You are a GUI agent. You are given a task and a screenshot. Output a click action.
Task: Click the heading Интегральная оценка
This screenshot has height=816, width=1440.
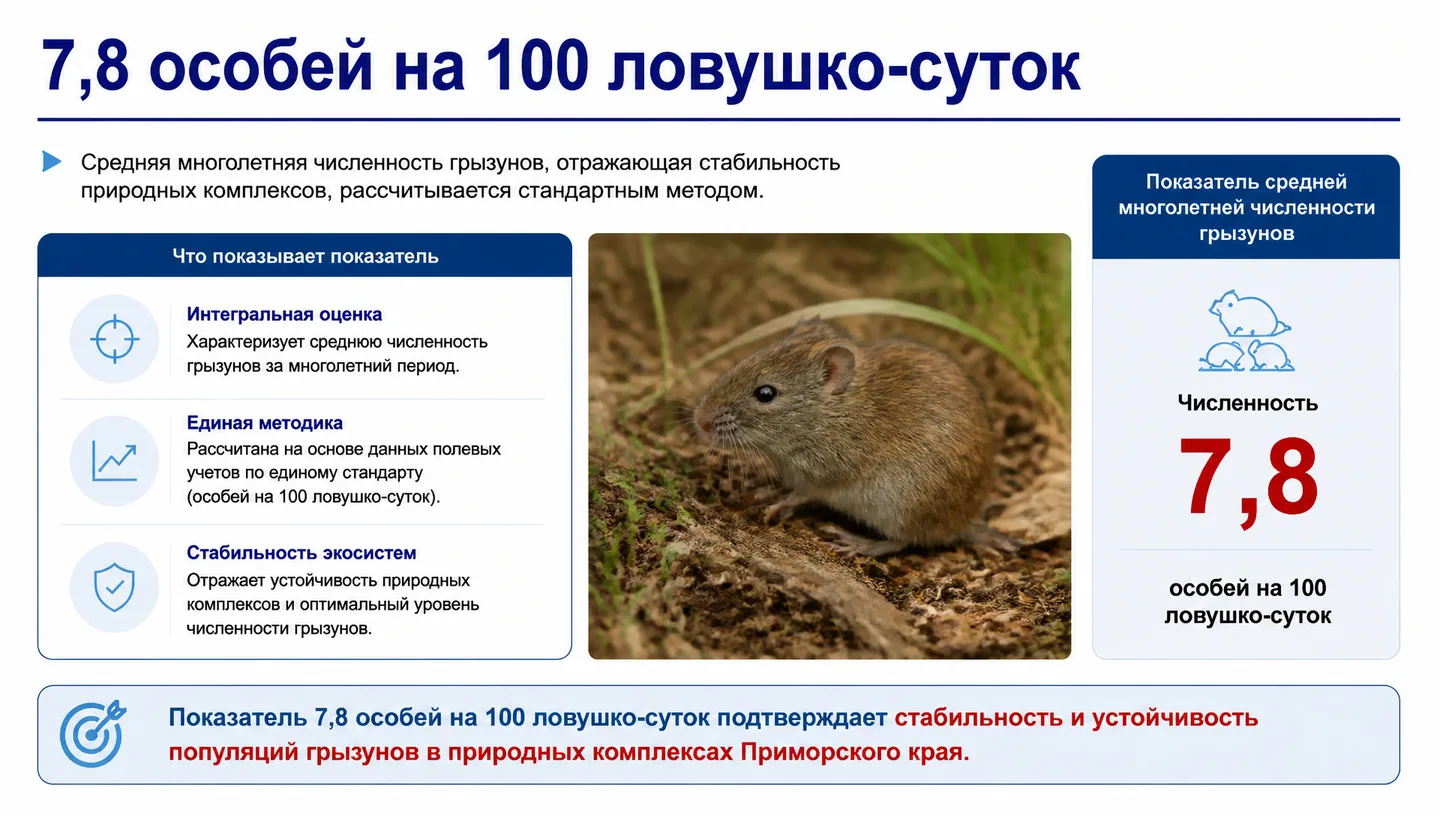pos(284,314)
